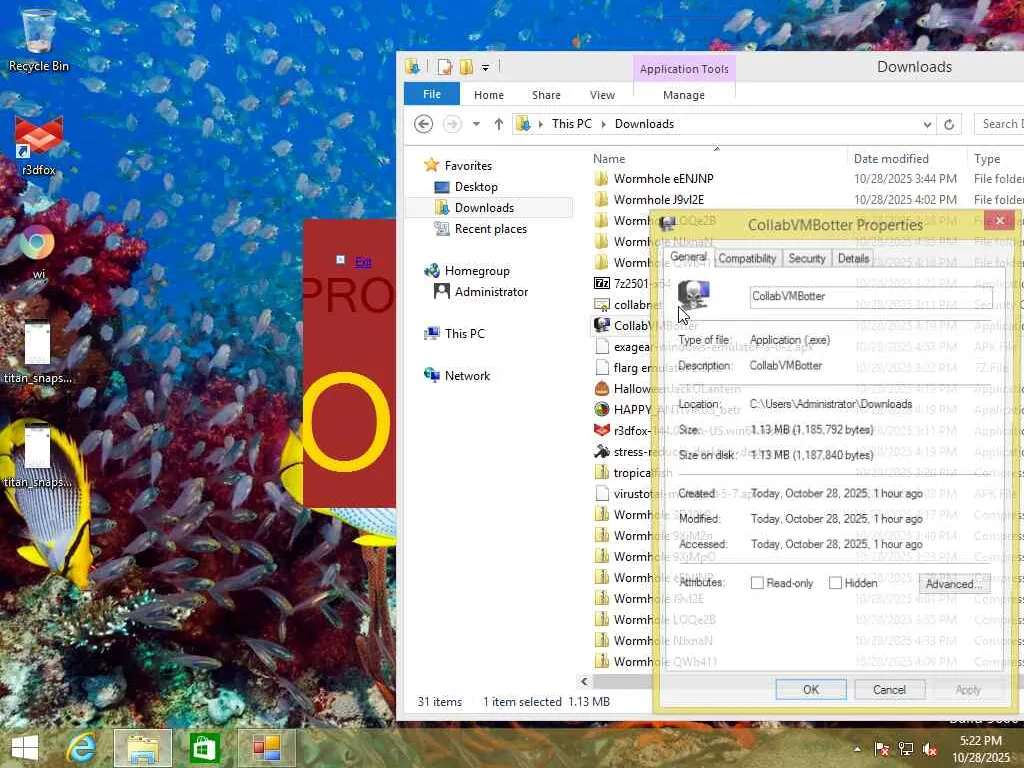Switch to Security tab in Properties
The width and height of the screenshot is (1024, 768).
tap(807, 259)
